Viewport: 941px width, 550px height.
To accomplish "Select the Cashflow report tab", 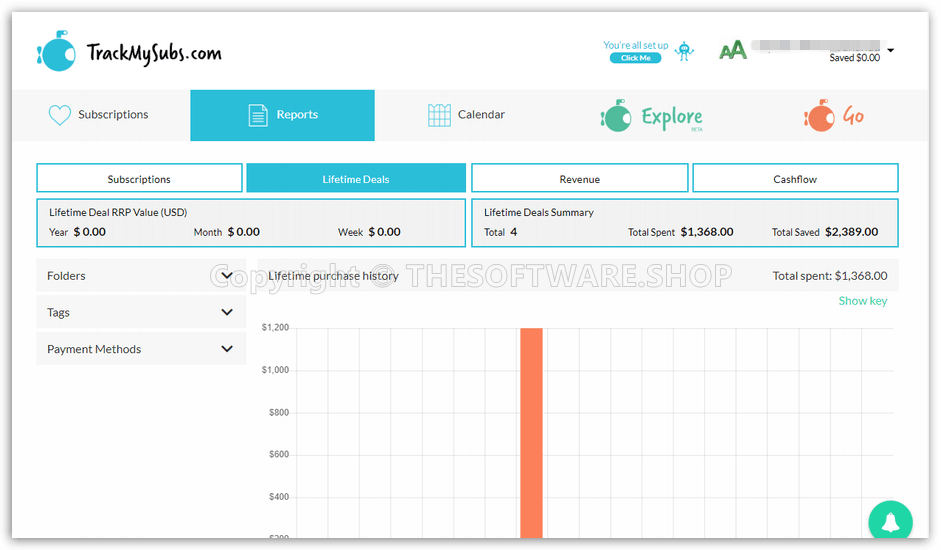I will click(x=795, y=179).
